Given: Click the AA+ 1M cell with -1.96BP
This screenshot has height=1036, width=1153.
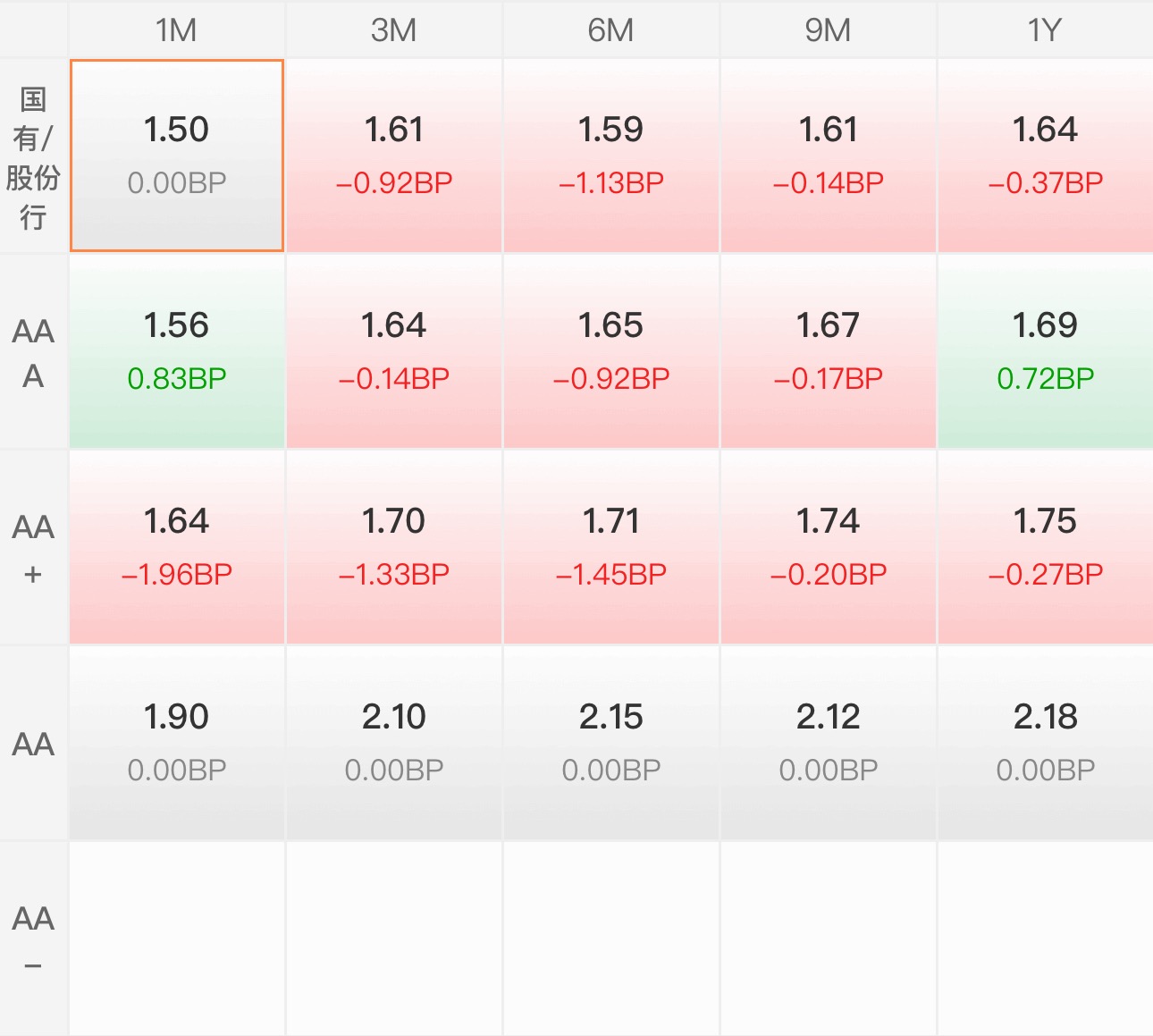Looking at the screenshot, I should 177,547.
